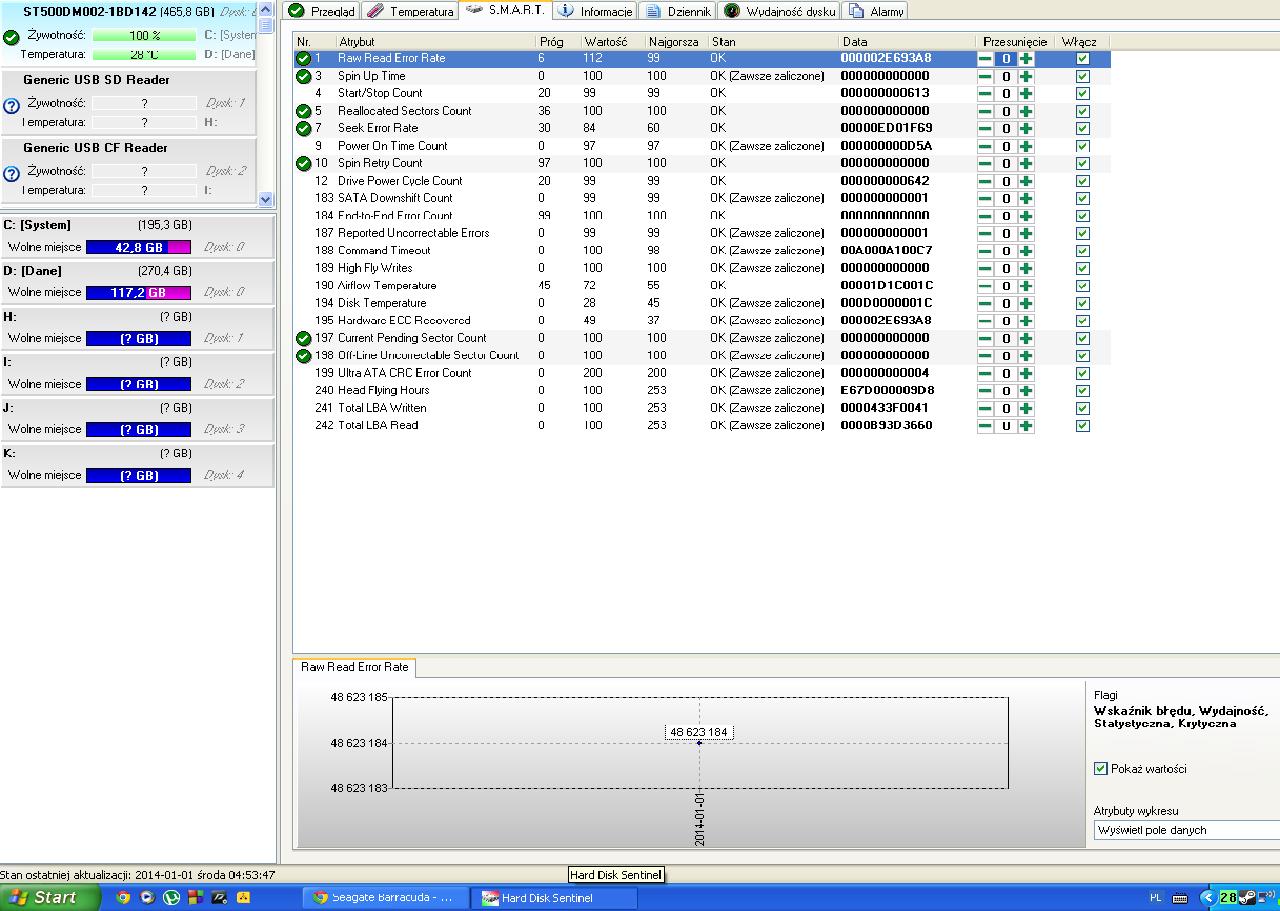Sort by the Najgorsza column header
The height and width of the screenshot is (911, 1280).
[676, 42]
